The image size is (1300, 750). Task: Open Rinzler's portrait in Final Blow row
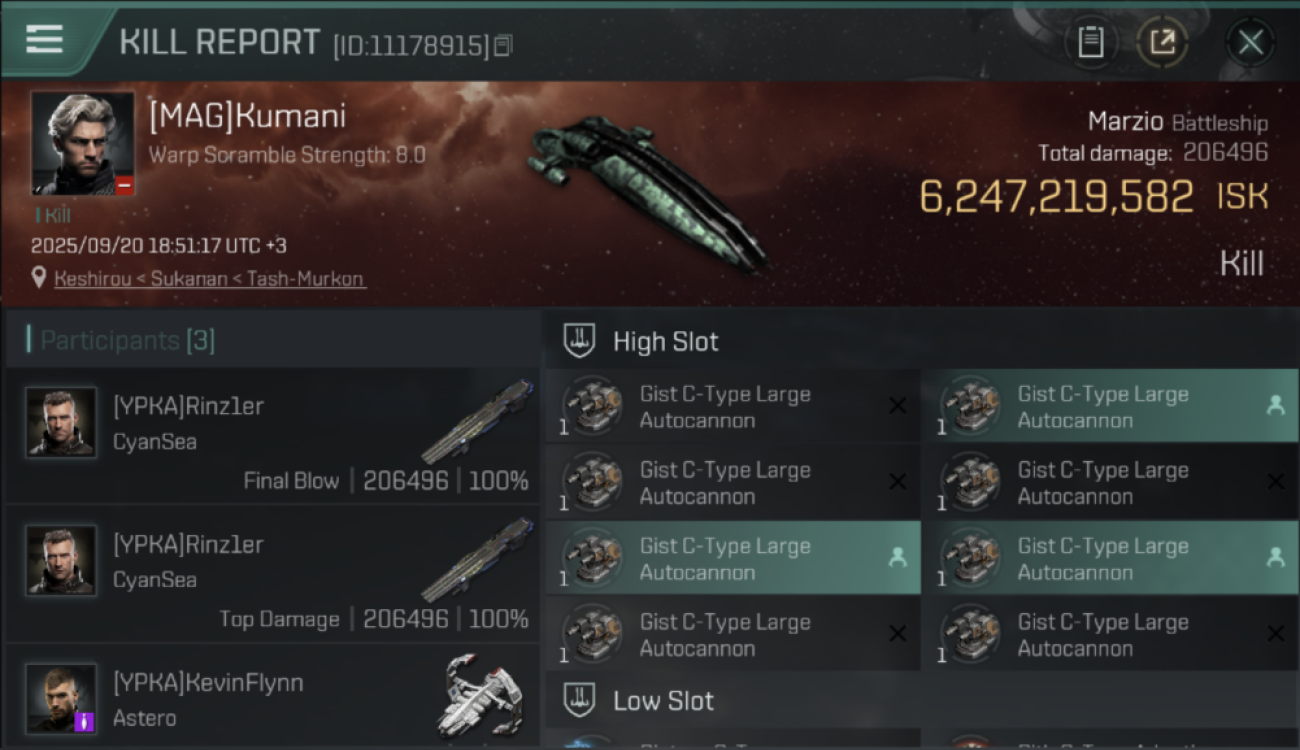tap(61, 422)
